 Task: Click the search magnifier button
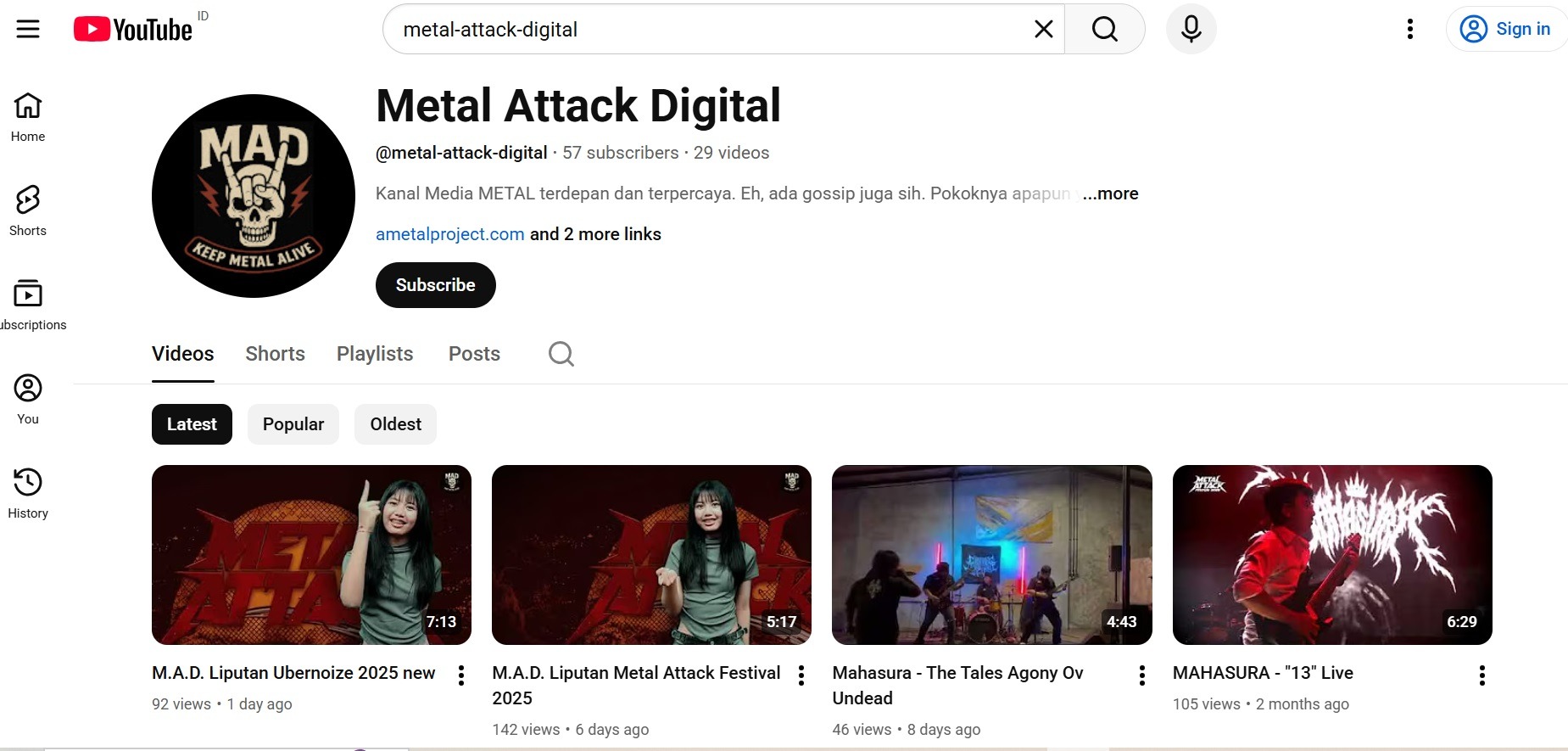(1104, 29)
